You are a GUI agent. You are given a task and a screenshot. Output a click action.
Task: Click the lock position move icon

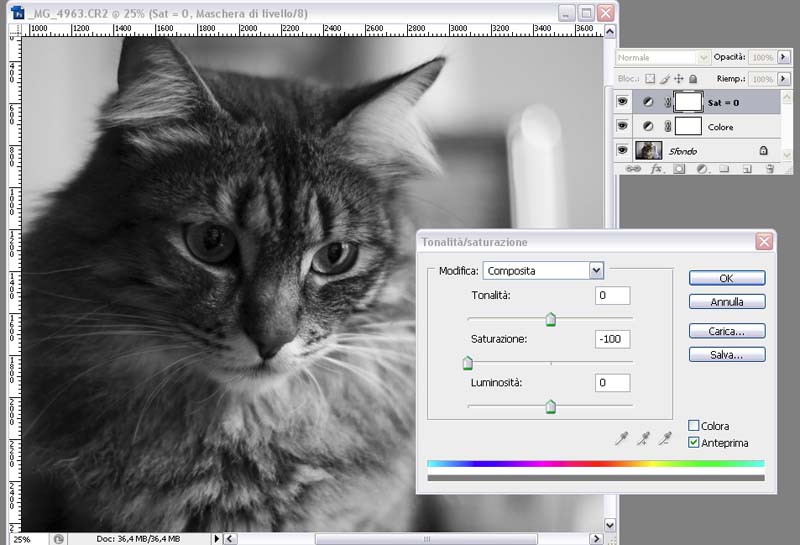tap(679, 79)
